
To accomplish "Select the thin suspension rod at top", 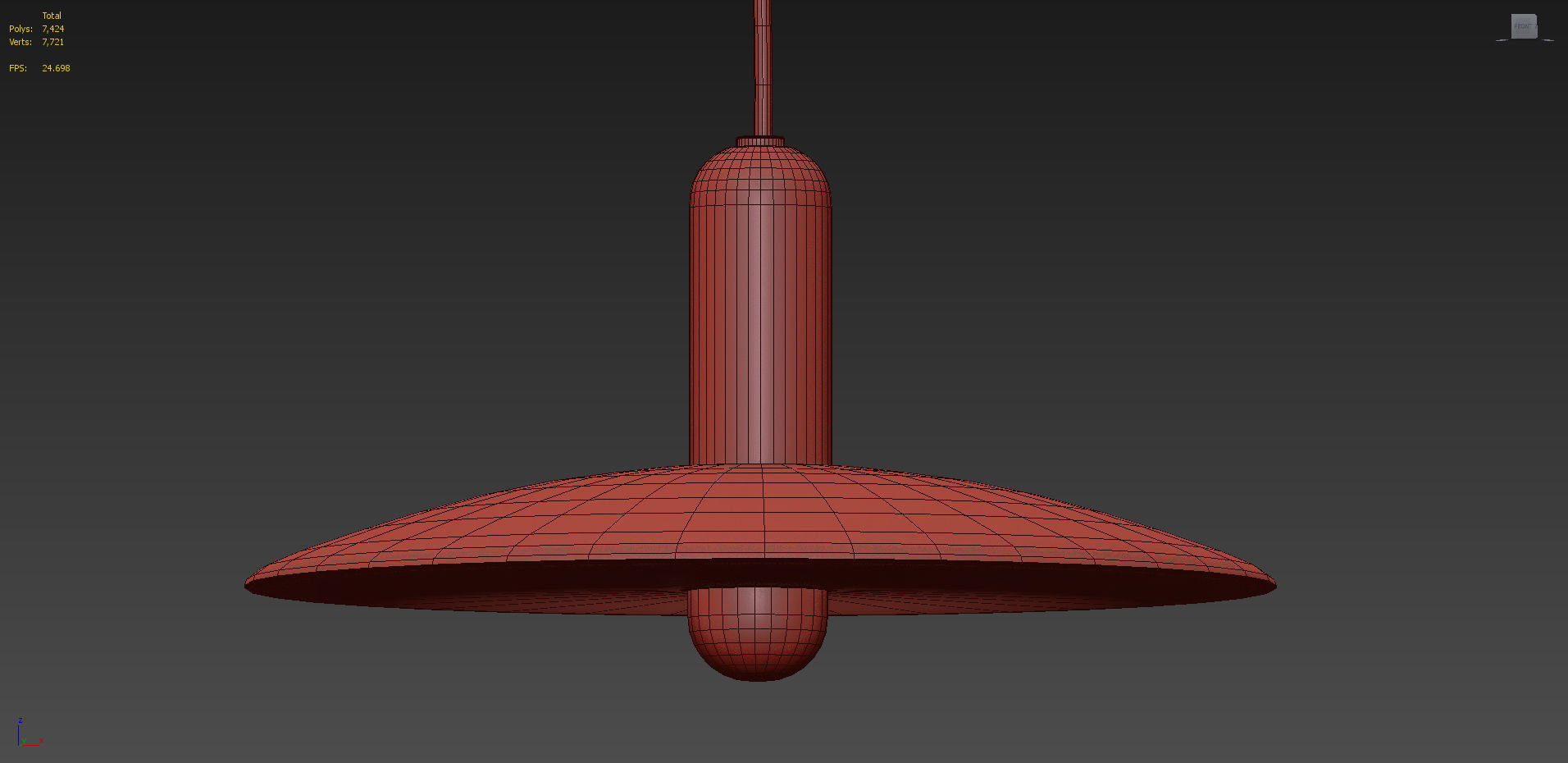I will (762, 70).
